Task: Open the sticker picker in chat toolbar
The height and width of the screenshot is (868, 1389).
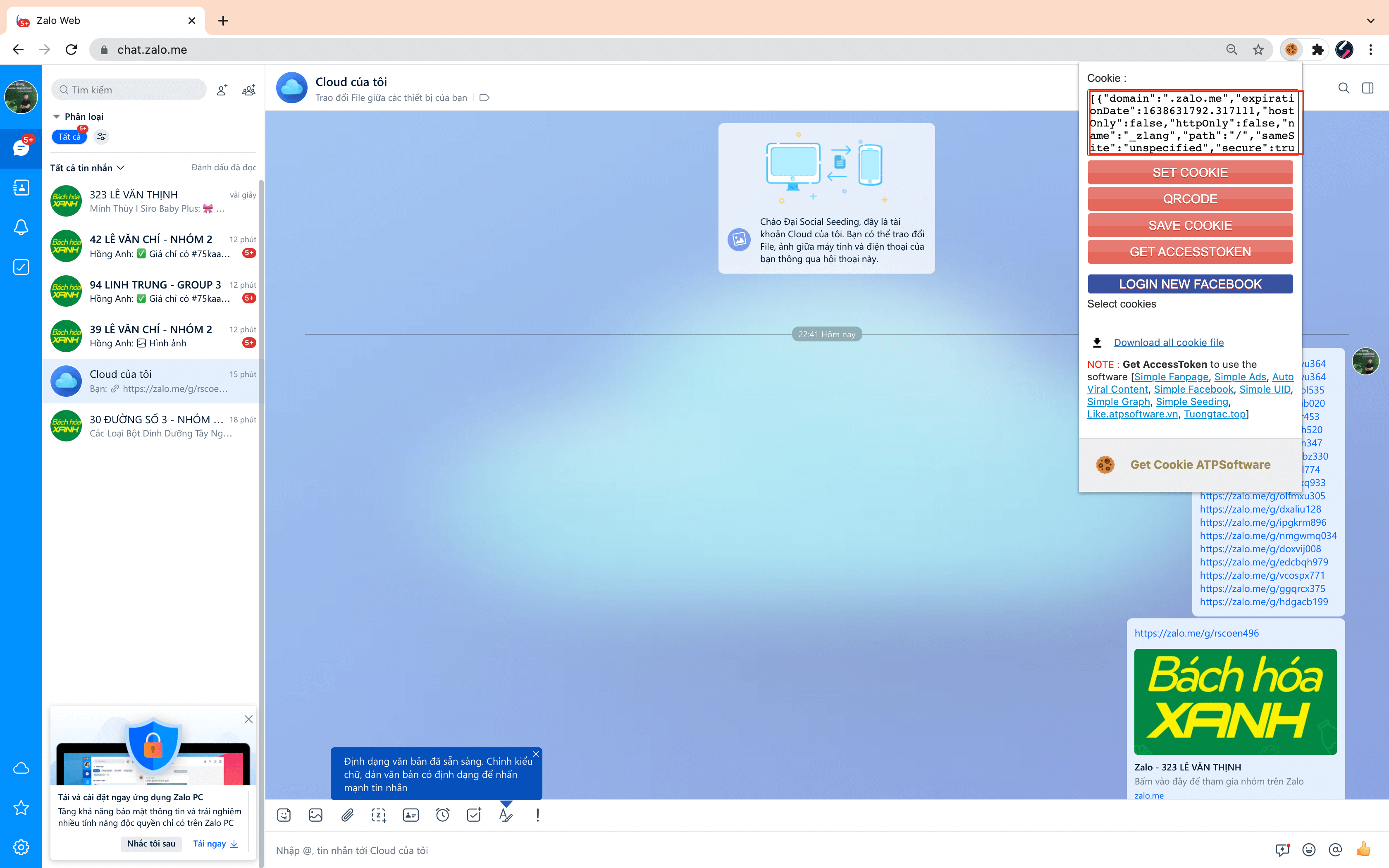Action: click(x=284, y=815)
